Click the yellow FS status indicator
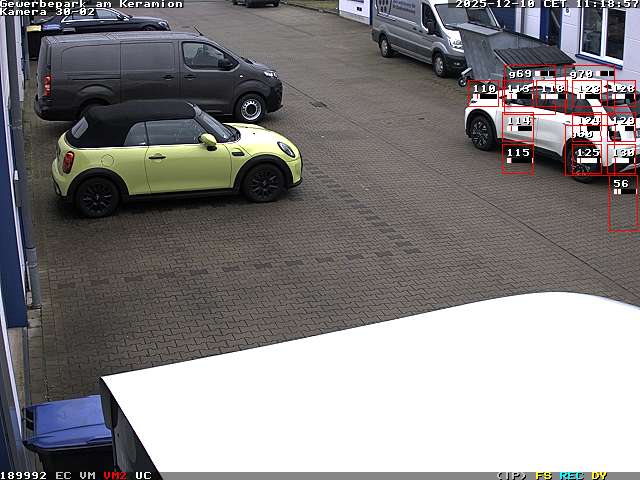This screenshot has width=640, height=480. (543, 475)
